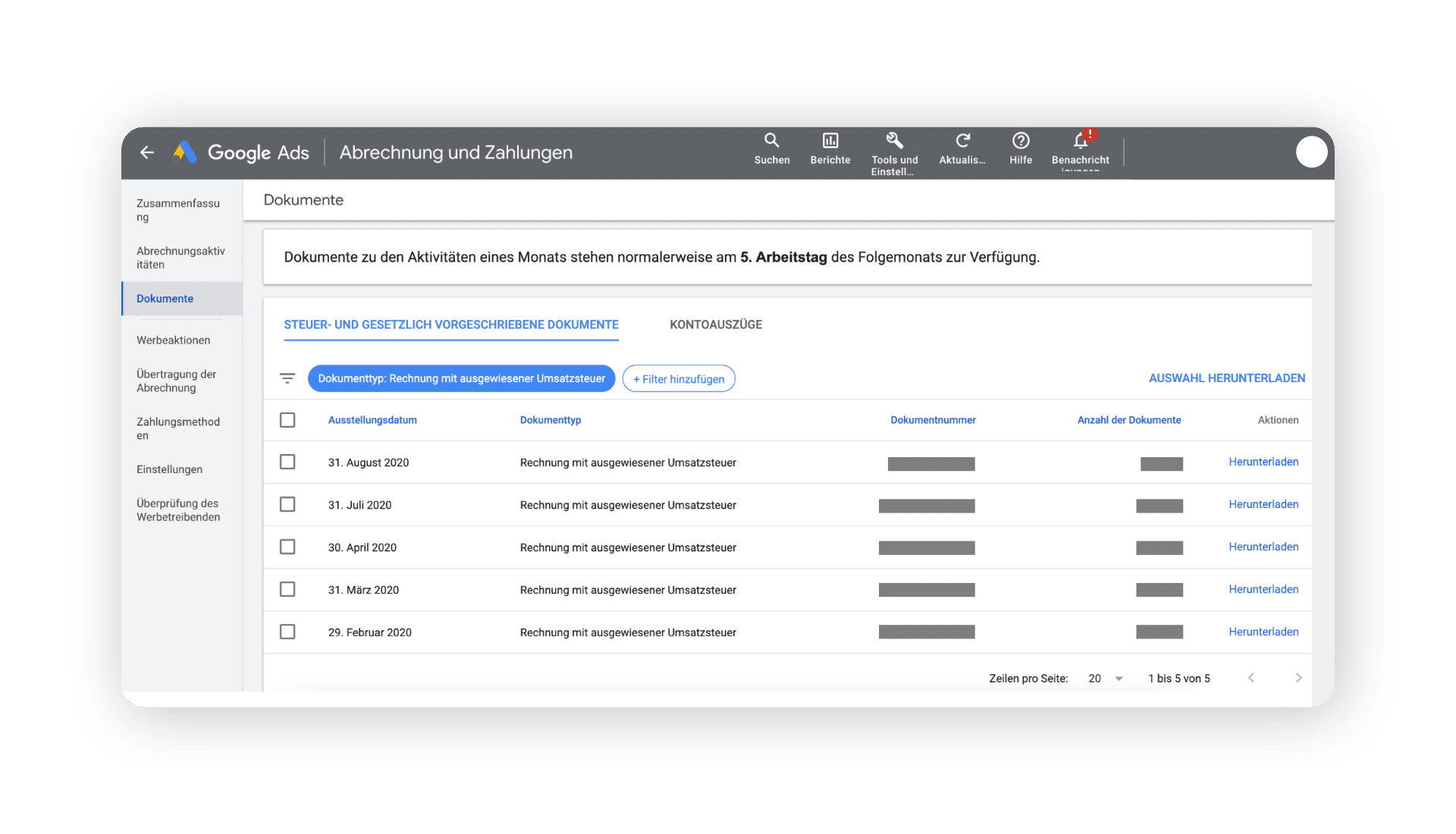This screenshot has height=834, width=1456.
Task: Sort by Anzahl der Dokumente column
Action: tap(1129, 420)
